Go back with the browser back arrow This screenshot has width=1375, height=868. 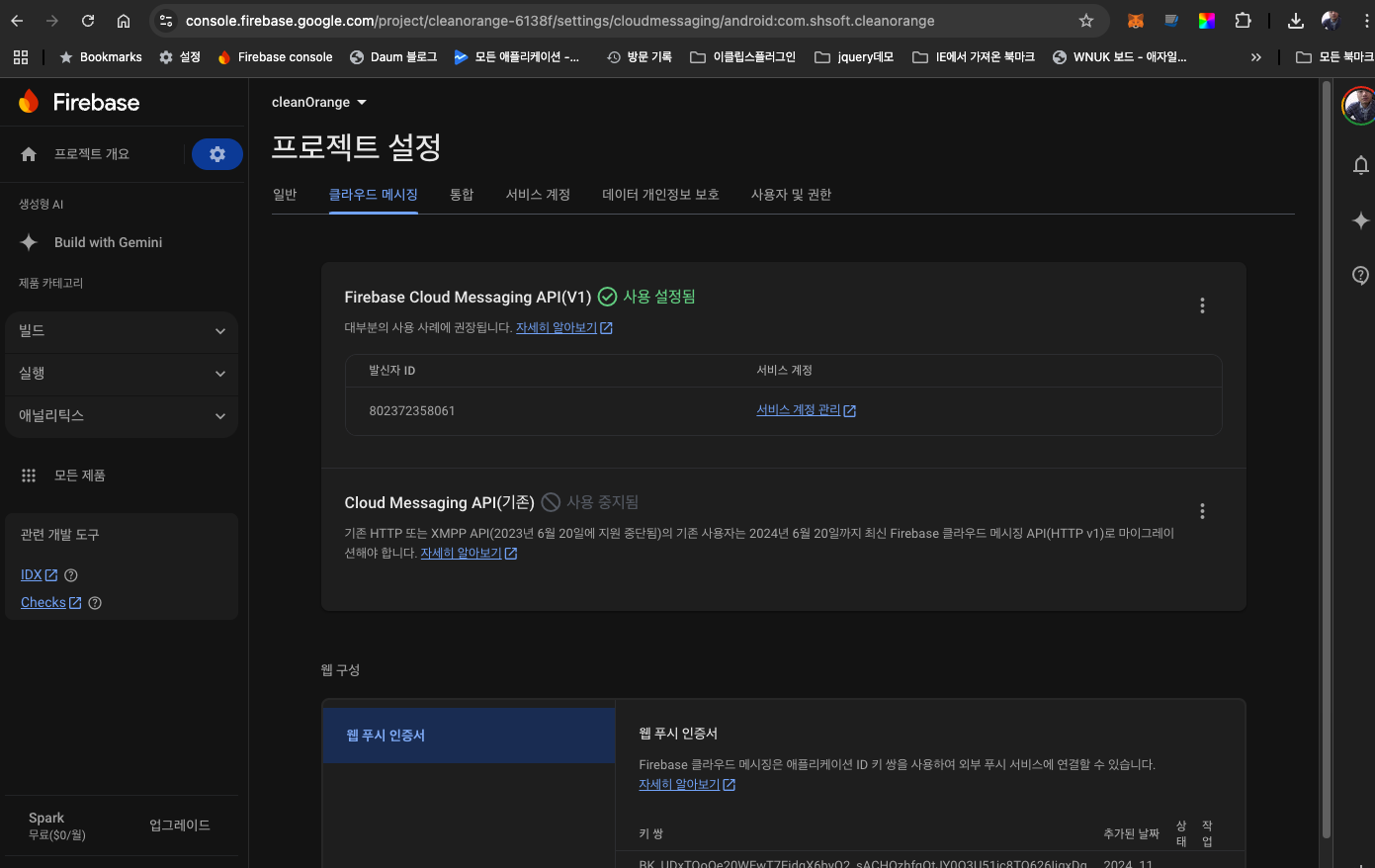pyautogui.click(x=17, y=21)
